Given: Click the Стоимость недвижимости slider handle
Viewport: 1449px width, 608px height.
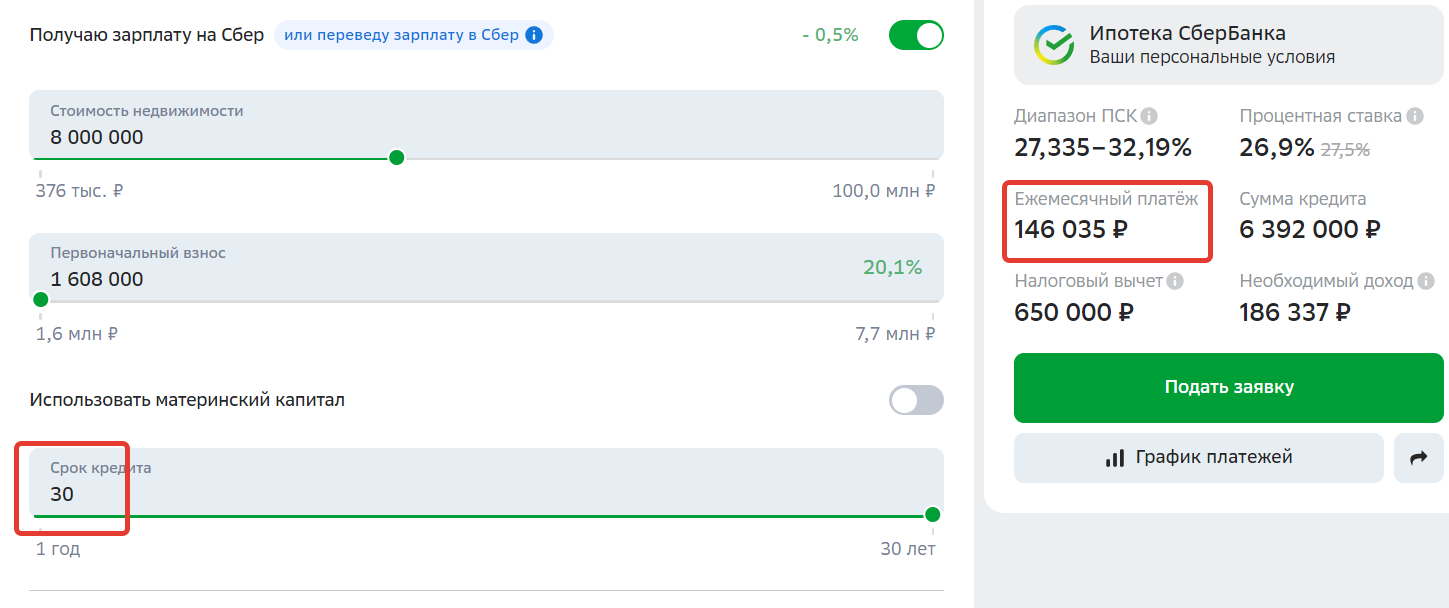Looking at the screenshot, I should click(x=396, y=158).
